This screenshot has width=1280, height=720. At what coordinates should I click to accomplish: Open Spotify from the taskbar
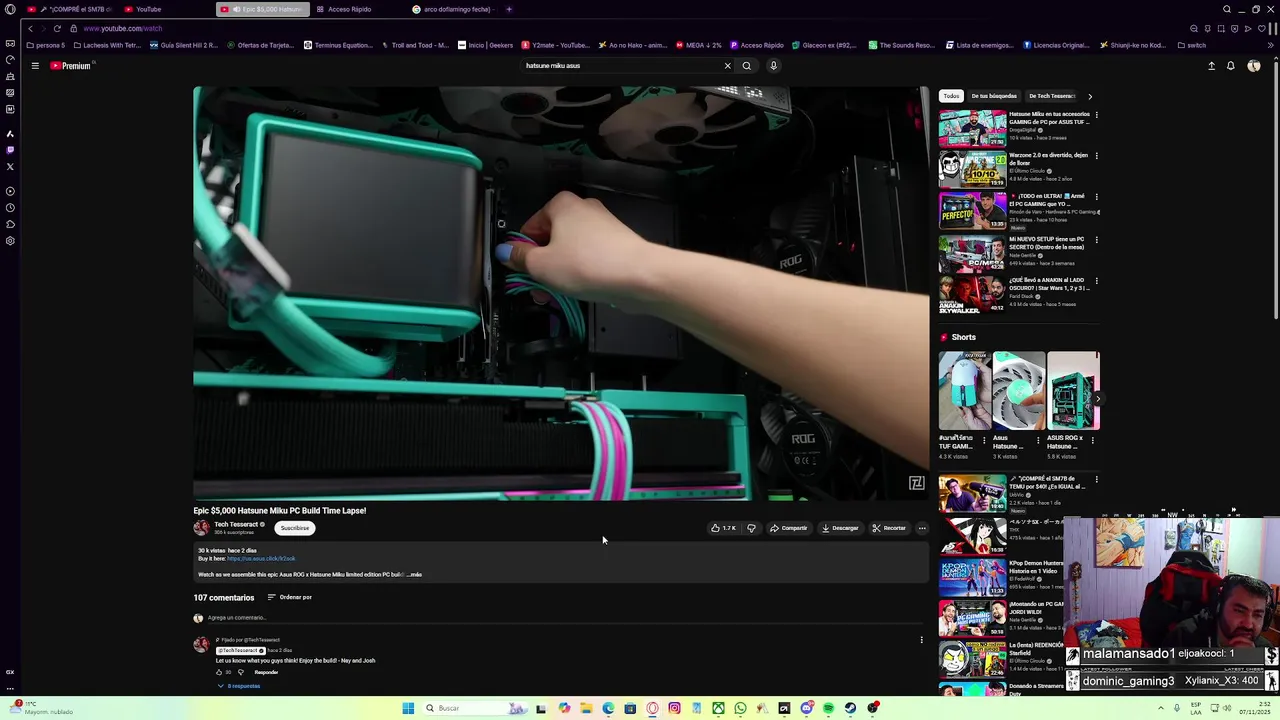[828, 708]
